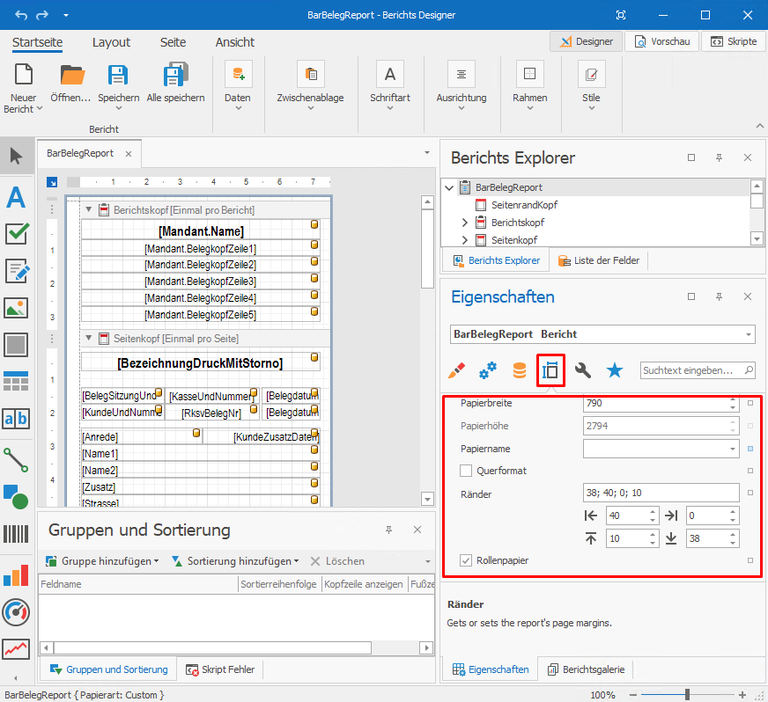768x702 pixels.
Task: Uncheck the Rollenpapier checkbox
Action: [466, 560]
